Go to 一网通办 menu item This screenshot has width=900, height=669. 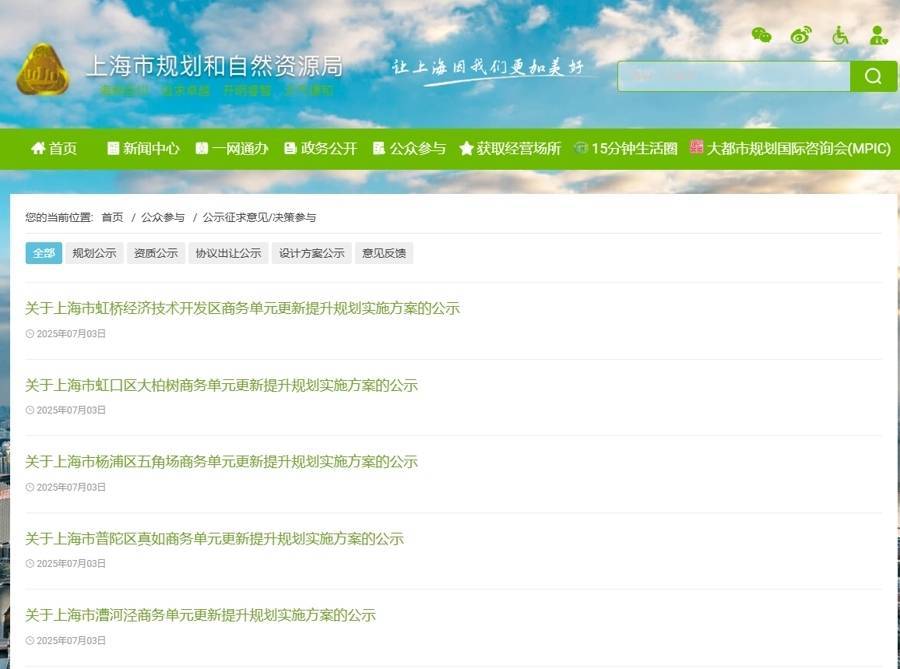pyautogui.click(x=232, y=148)
